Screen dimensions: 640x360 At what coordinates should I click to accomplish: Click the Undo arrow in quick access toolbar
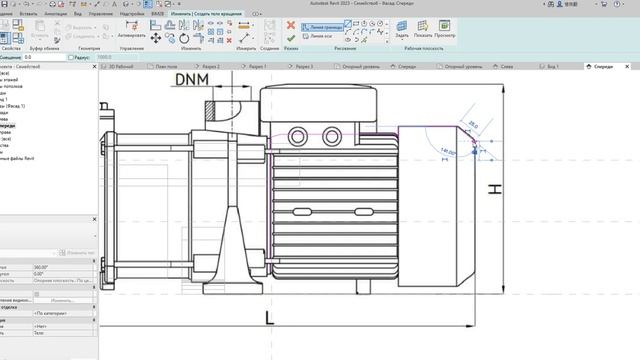(x=26, y=4)
